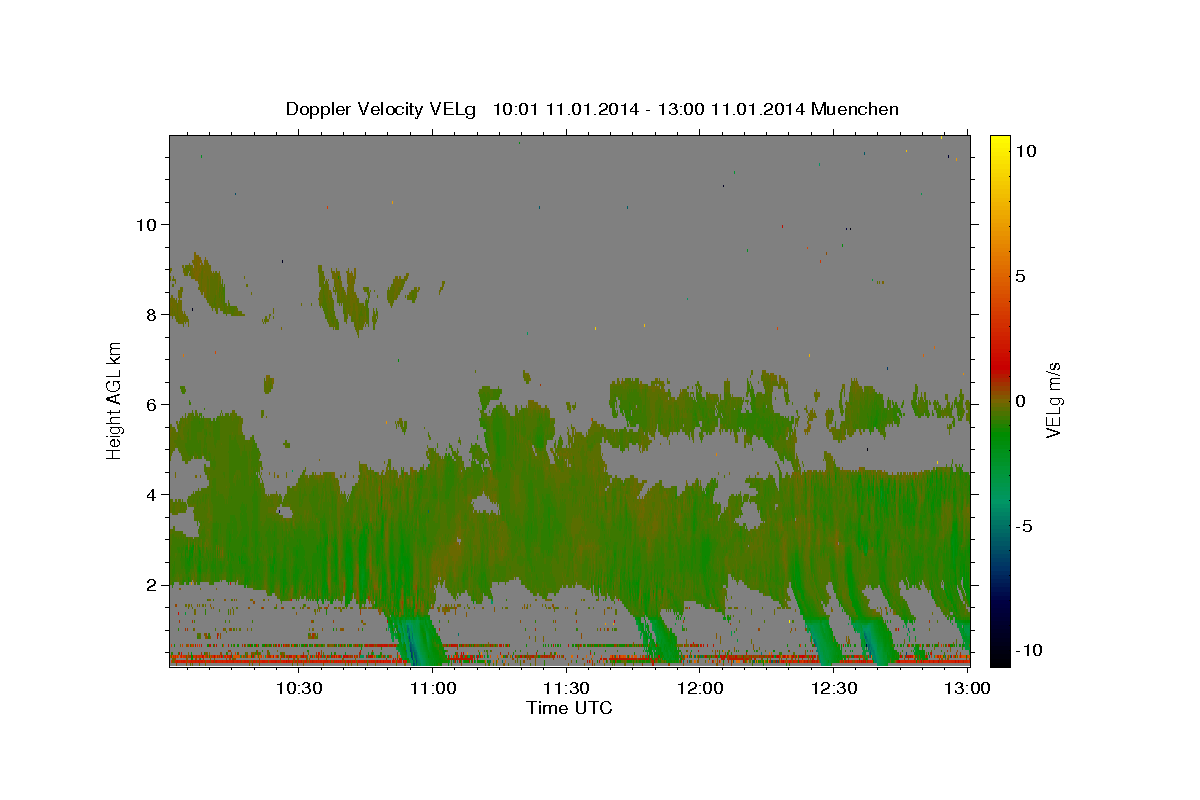1200x800 pixels.
Task: Click the 'Height AGL km' axis label
Action: [x=115, y=400]
